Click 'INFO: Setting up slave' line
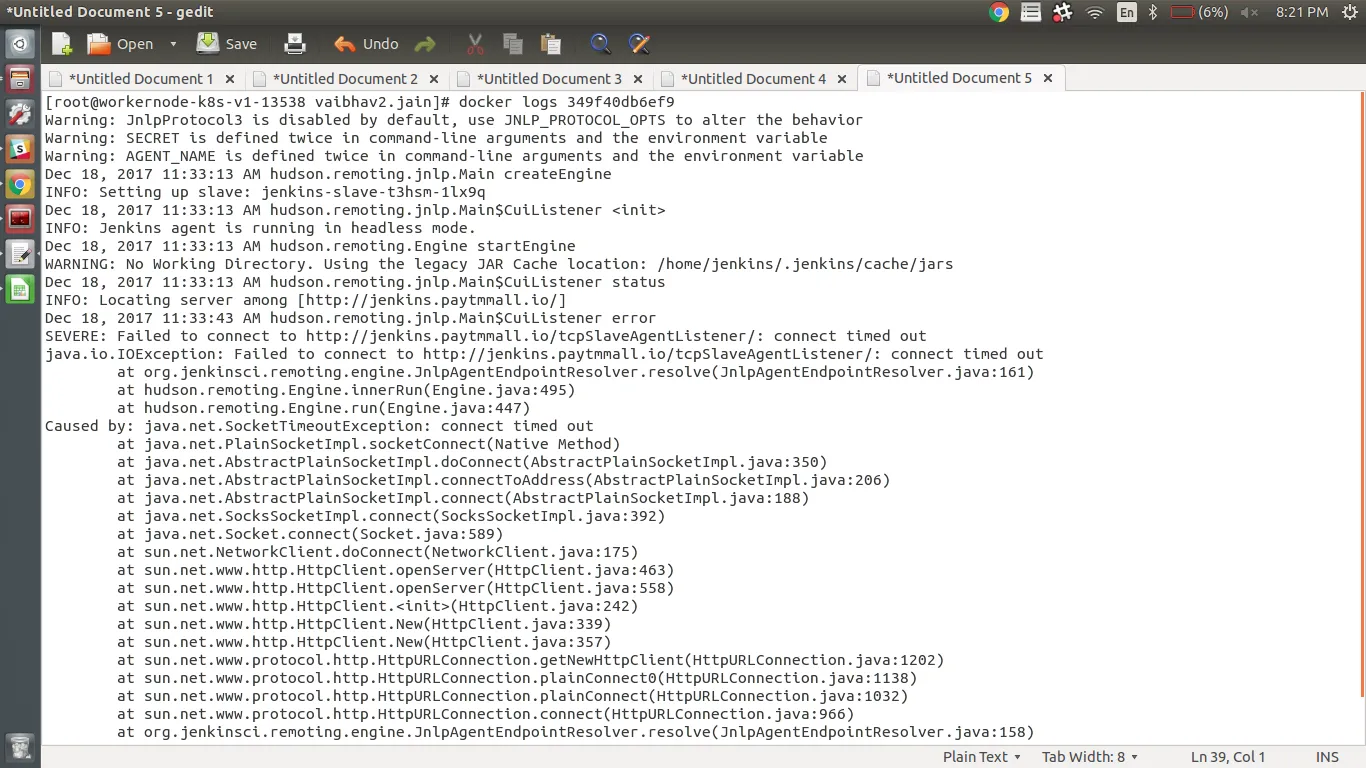 point(265,192)
